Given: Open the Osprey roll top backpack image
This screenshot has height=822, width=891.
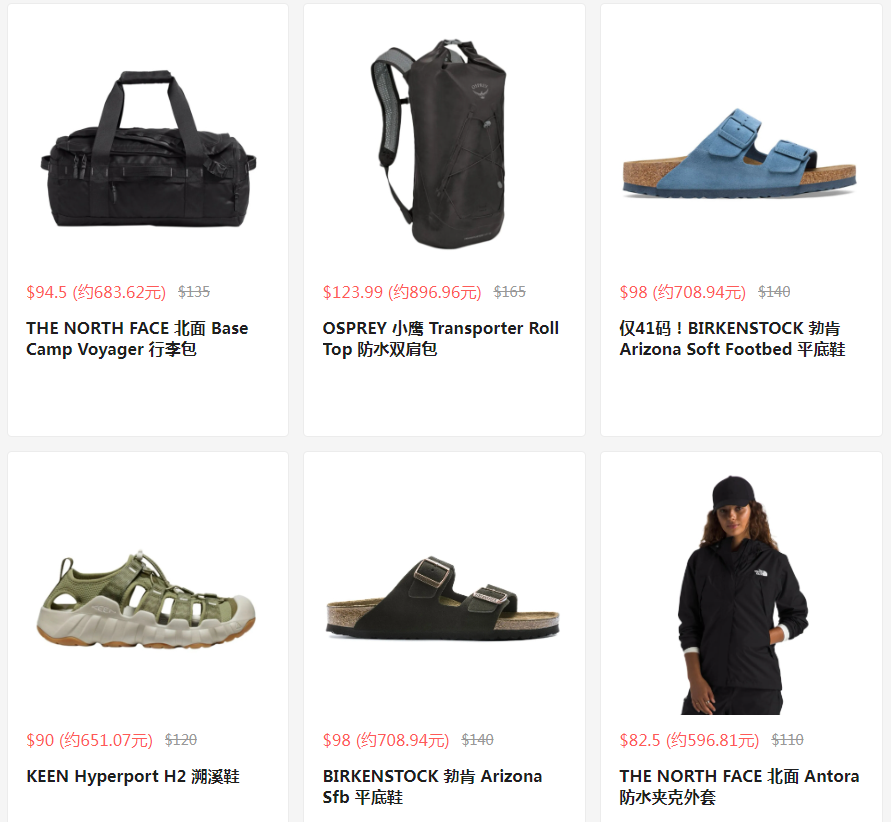Looking at the screenshot, I should click(438, 144).
